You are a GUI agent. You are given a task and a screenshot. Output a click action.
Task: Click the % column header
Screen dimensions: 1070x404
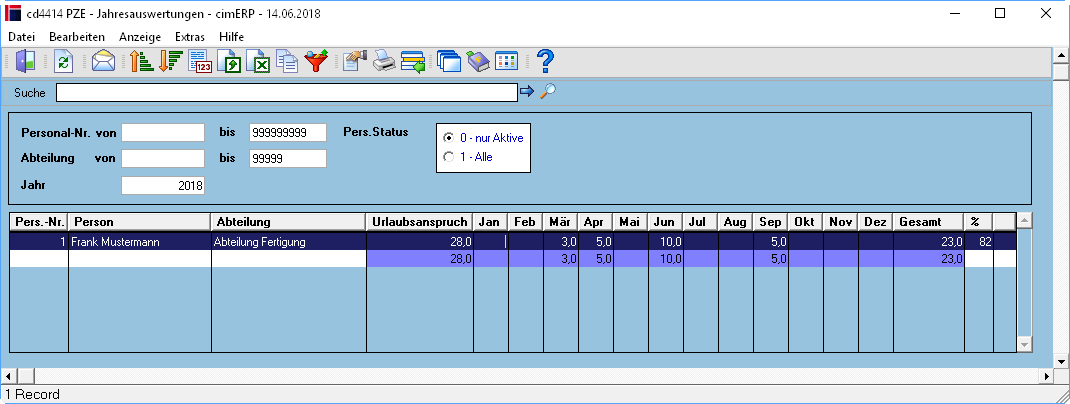tap(979, 222)
